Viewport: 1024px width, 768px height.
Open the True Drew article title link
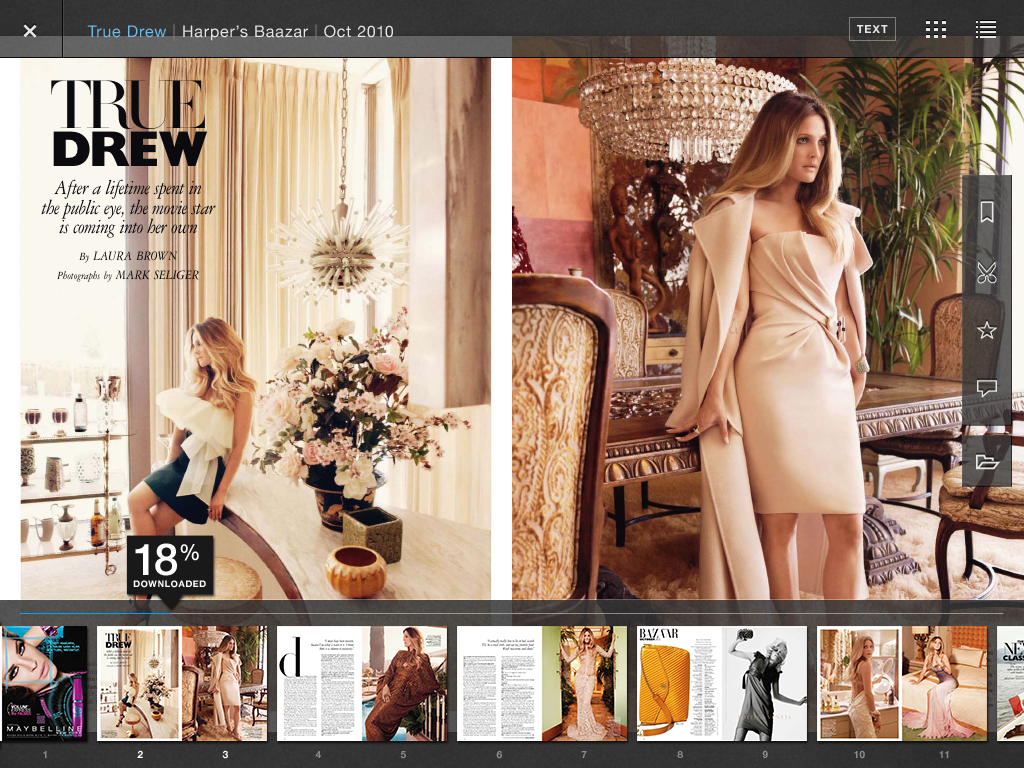click(x=127, y=31)
